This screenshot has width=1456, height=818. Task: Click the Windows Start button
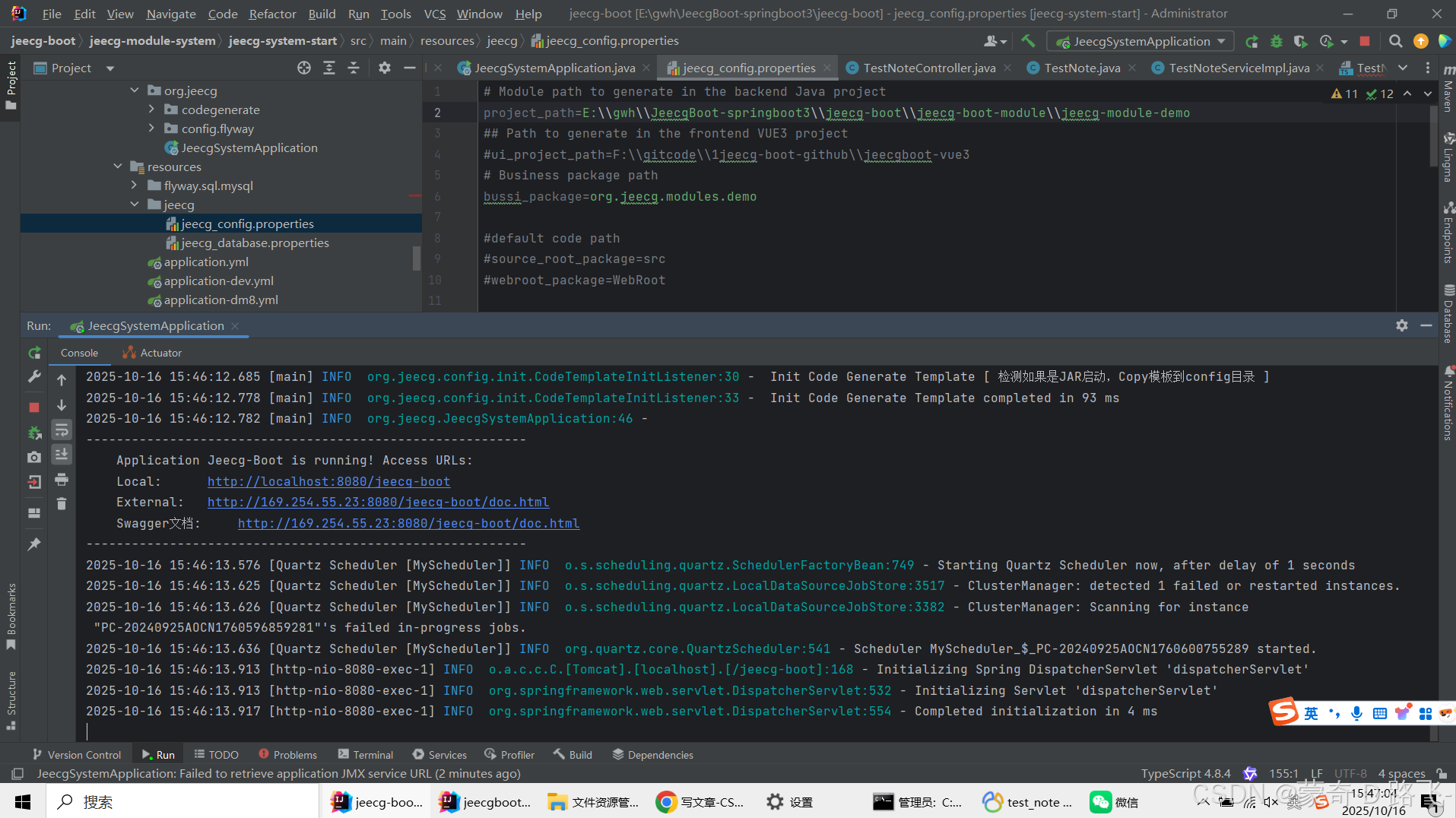pyautogui.click(x=23, y=801)
